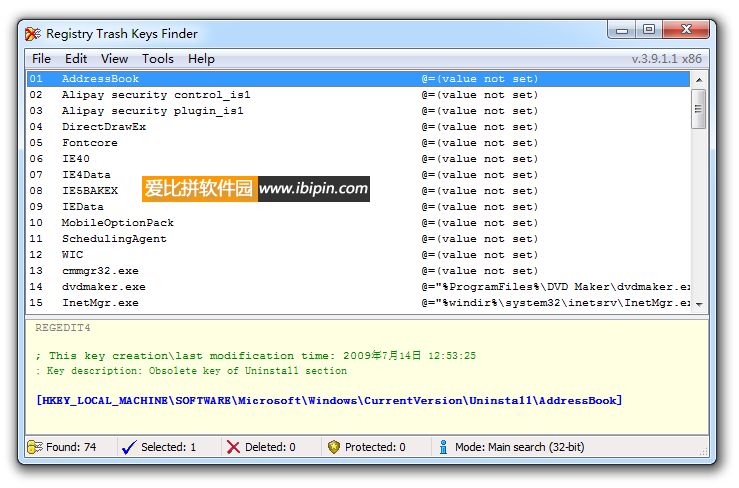Select the InetMgr.exe entry
This screenshot has height=488, width=739.
[358, 303]
